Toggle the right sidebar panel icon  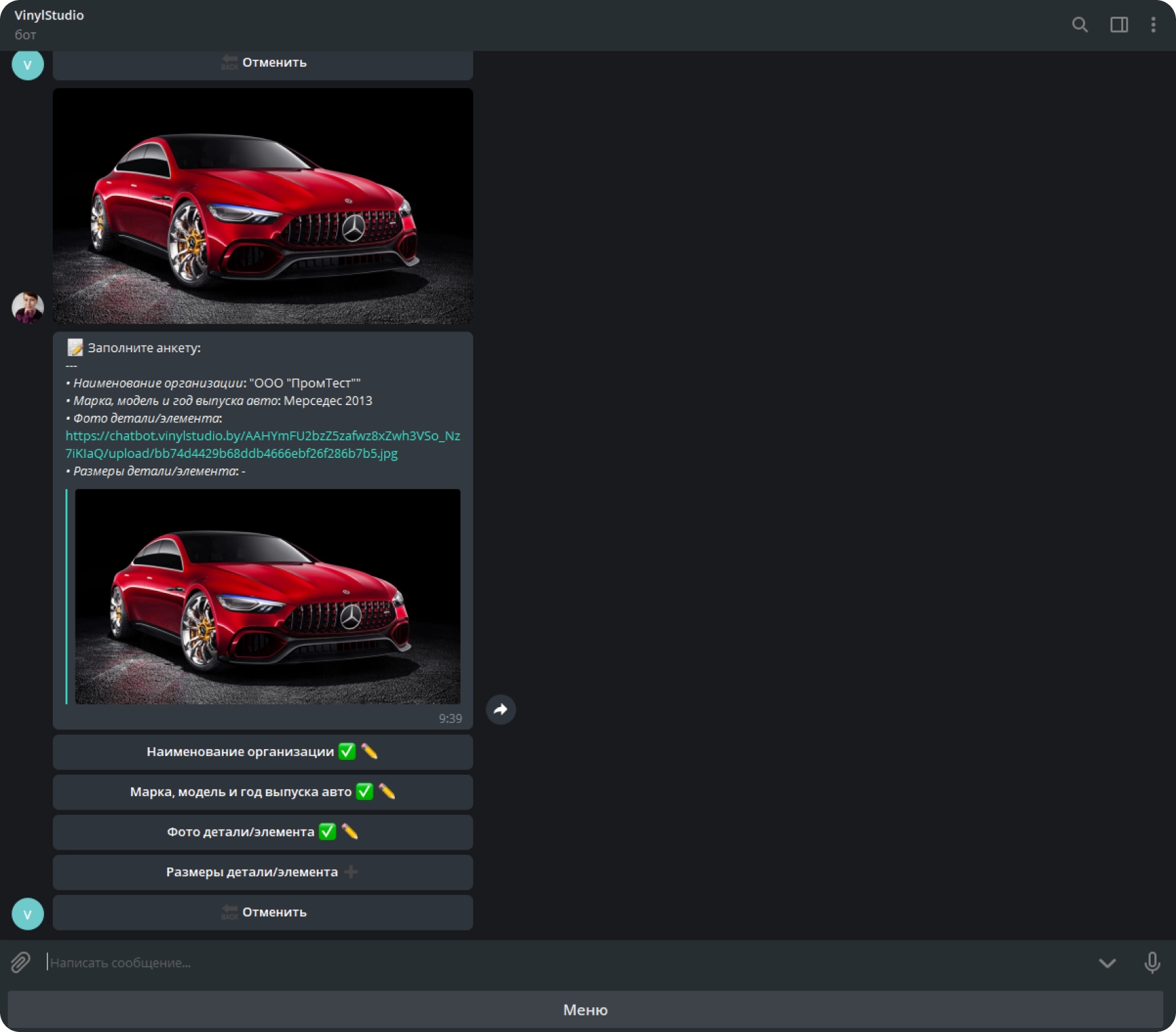click(x=1119, y=25)
